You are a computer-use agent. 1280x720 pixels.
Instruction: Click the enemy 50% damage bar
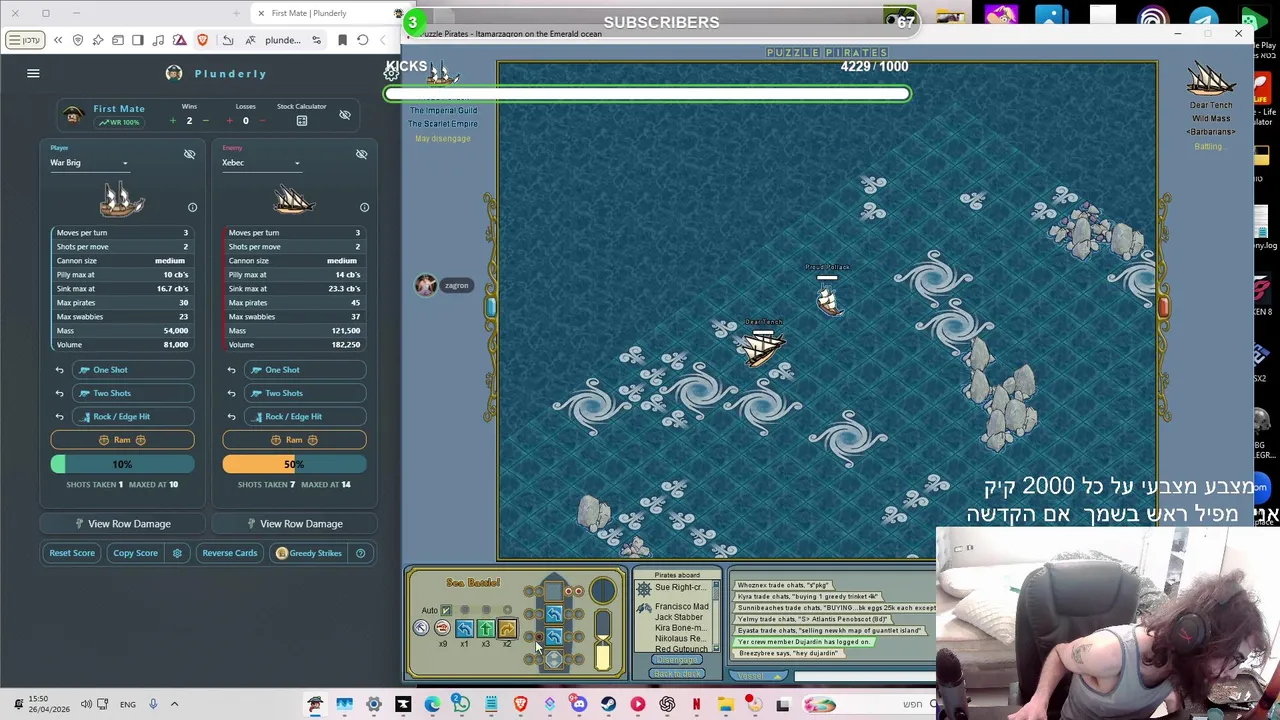click(294, 464)
